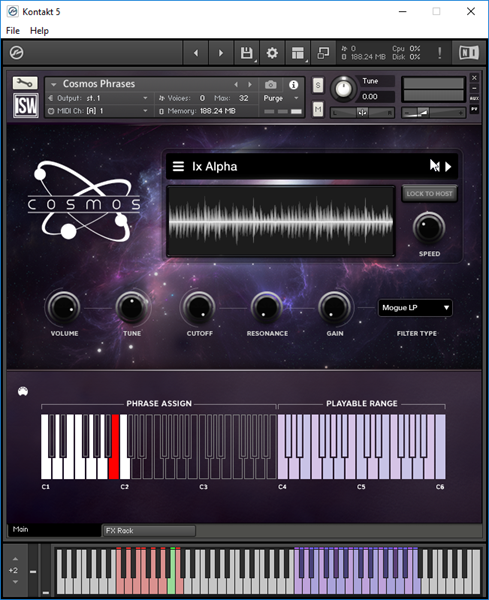Click the exclamation panic button
Image resolution: width=489 pixels, height=600 pixels.
pyautogui.click(x=439, y=53)
